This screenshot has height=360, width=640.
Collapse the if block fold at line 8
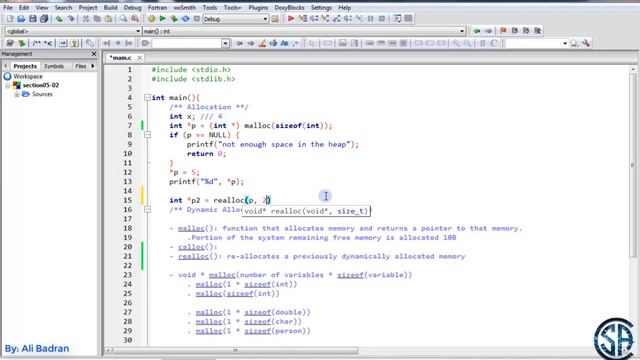click(x=147, y=135)
